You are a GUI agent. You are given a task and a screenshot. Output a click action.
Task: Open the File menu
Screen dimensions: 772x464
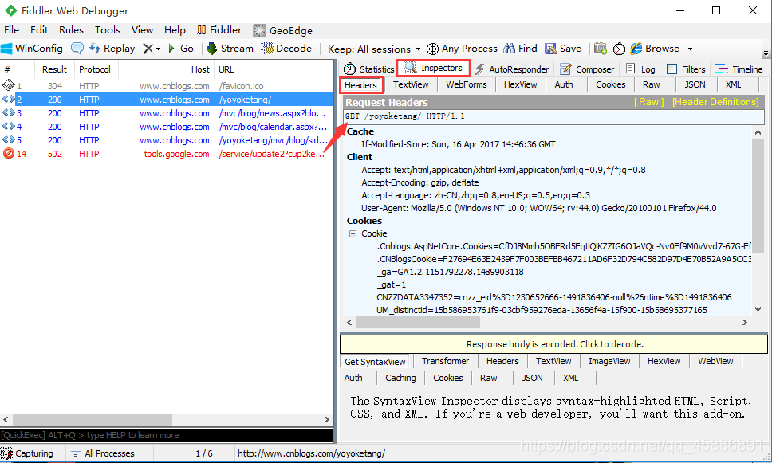coord(11,30)
